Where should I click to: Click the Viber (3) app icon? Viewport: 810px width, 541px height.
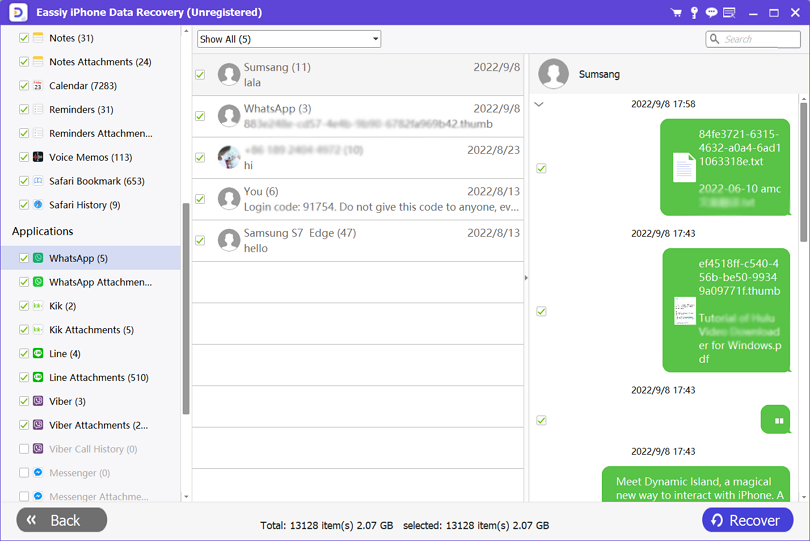(x=38, y=400)
